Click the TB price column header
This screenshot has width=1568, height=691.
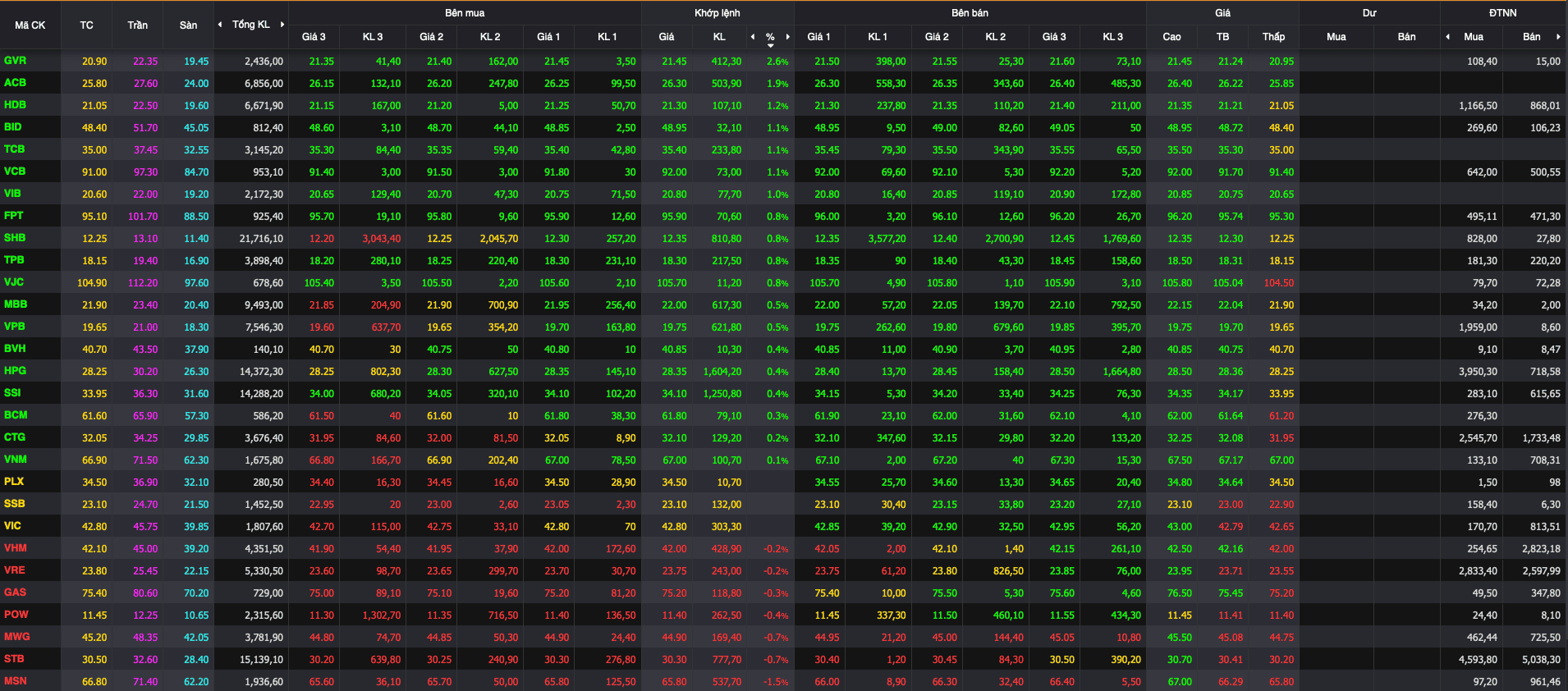click(x=1223, y=37)
